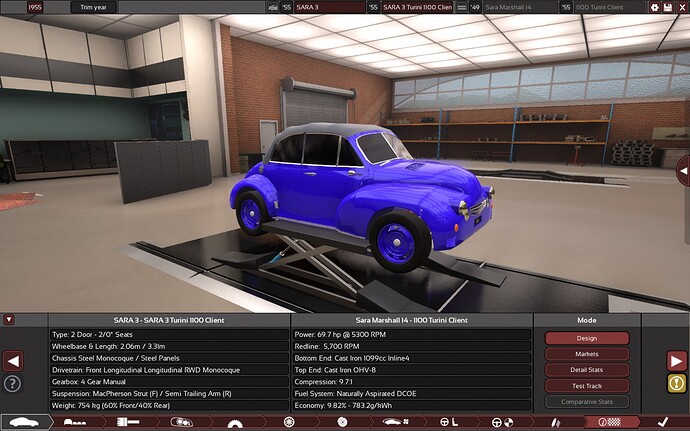The width and height of the screenshot is (690, 431).
Task: Open the SARA 3 model name field
Action: 327,7
